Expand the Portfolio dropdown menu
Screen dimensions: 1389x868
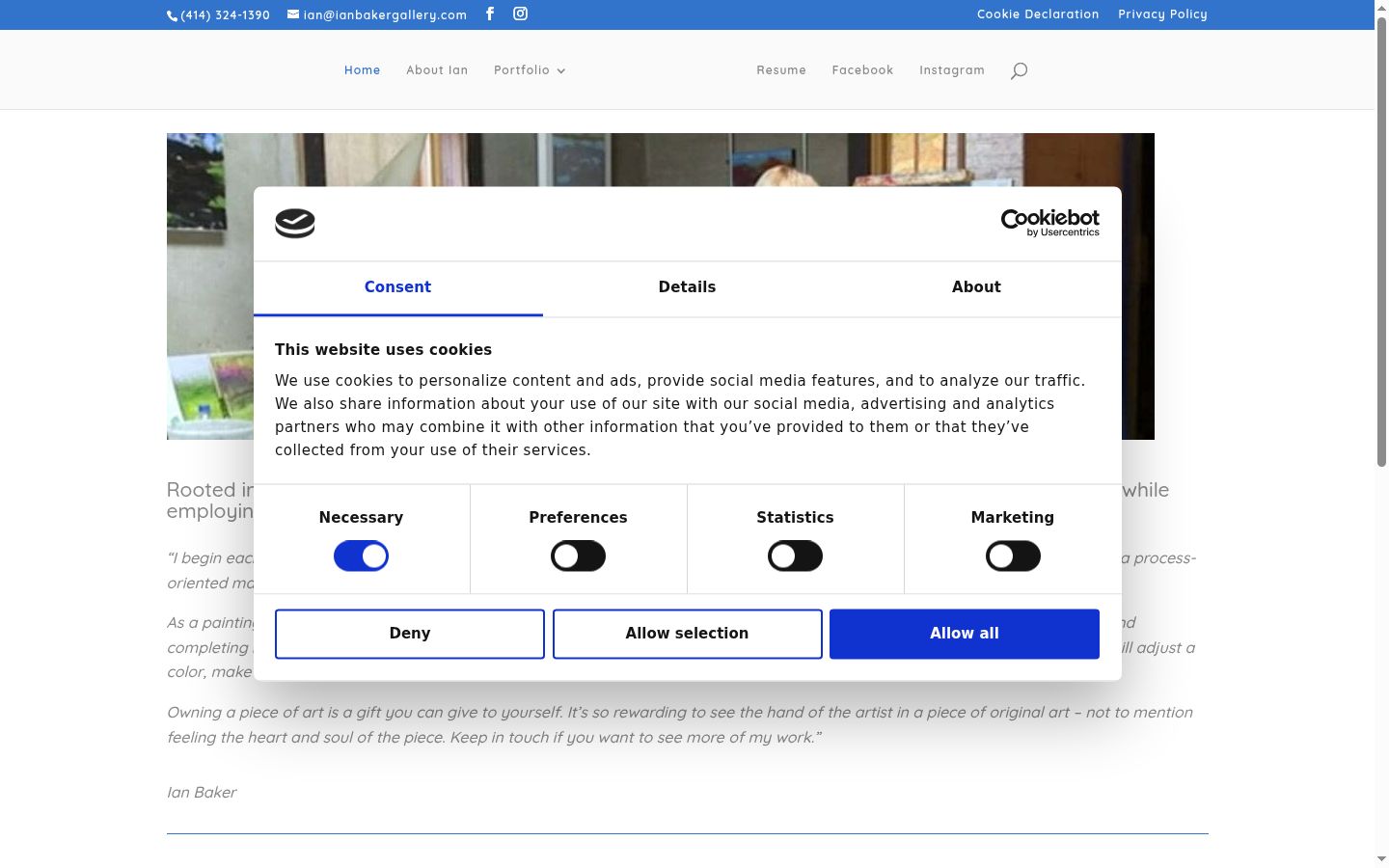[x=530, y=70]
